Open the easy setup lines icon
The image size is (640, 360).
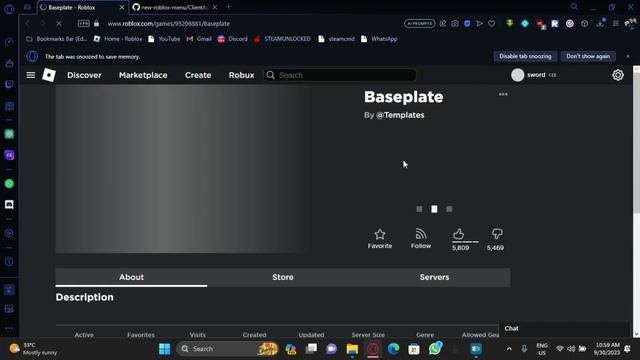coord(616,24)
